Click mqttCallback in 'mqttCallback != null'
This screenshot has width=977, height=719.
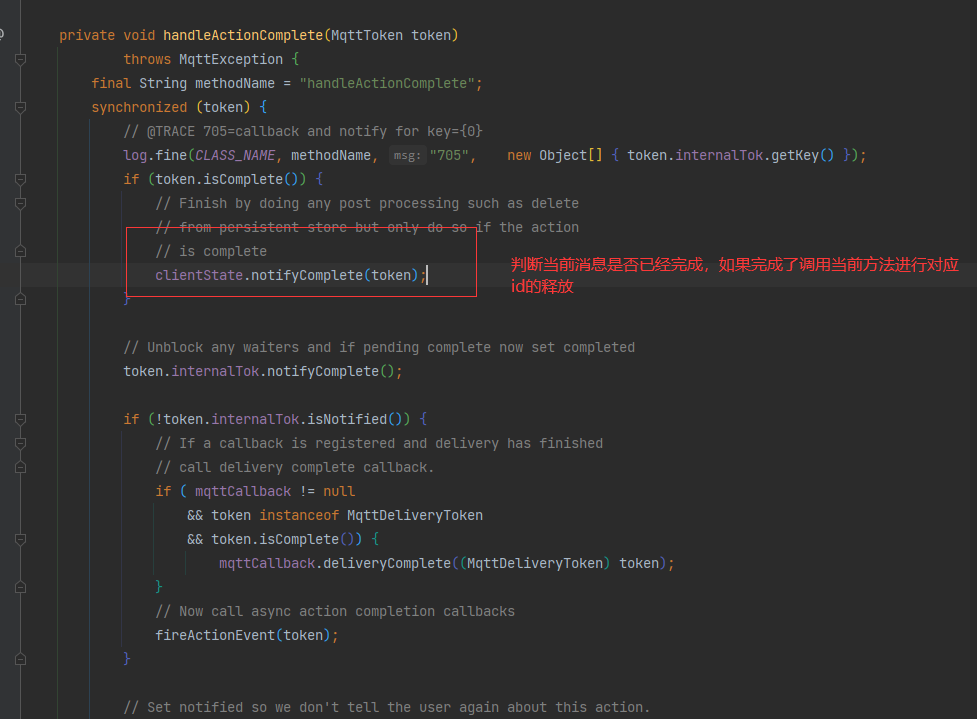[243, 492]
